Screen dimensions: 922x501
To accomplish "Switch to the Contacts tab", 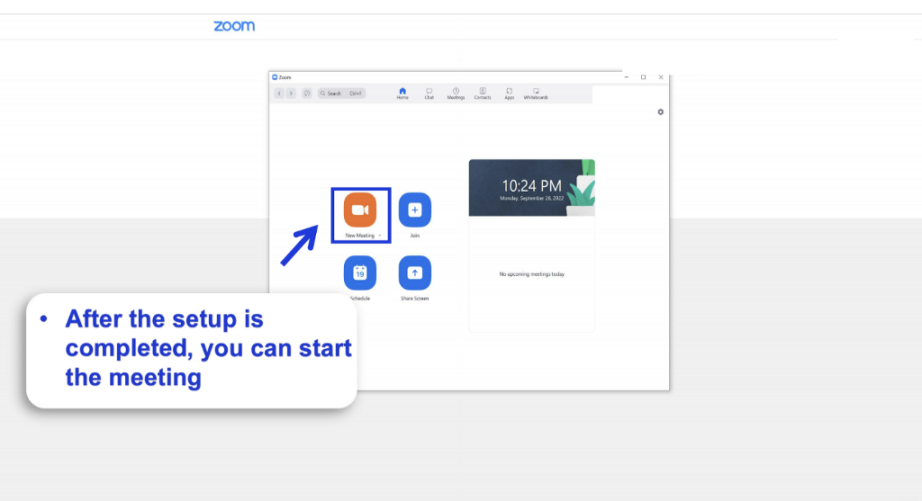I will click(483, 93).
